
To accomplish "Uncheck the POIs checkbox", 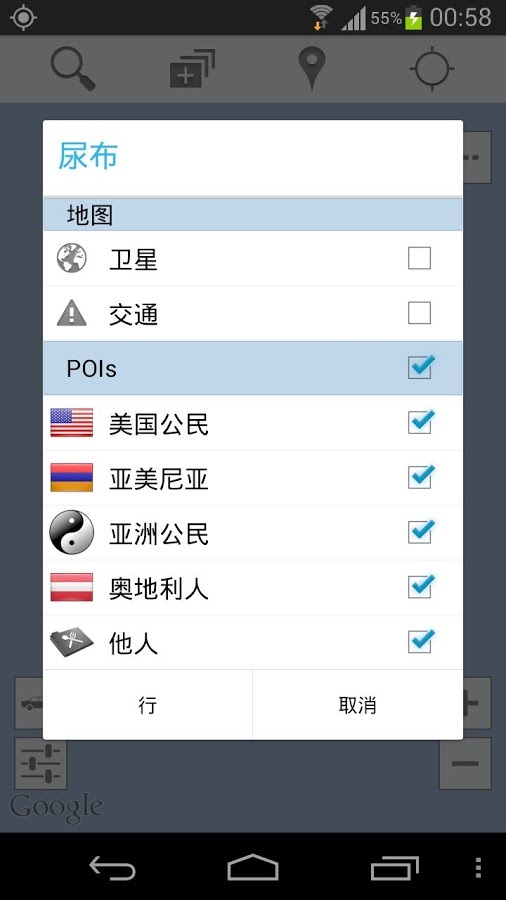I will (x=421, y=367).
